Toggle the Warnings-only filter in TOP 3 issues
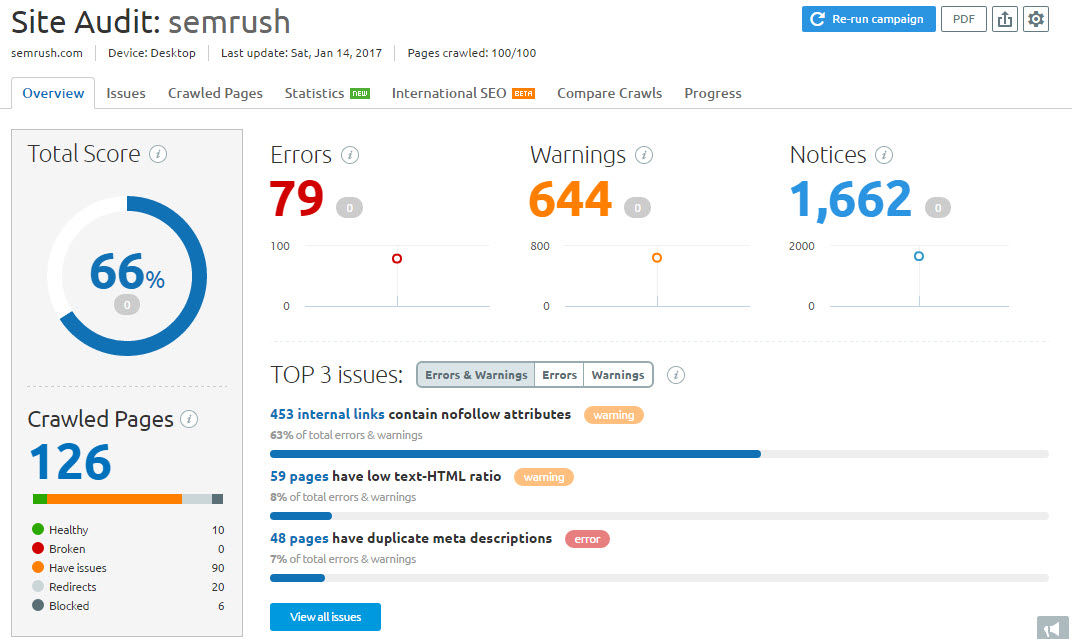The height and width of the screenshot is (639, 1072). click(618, 375)
